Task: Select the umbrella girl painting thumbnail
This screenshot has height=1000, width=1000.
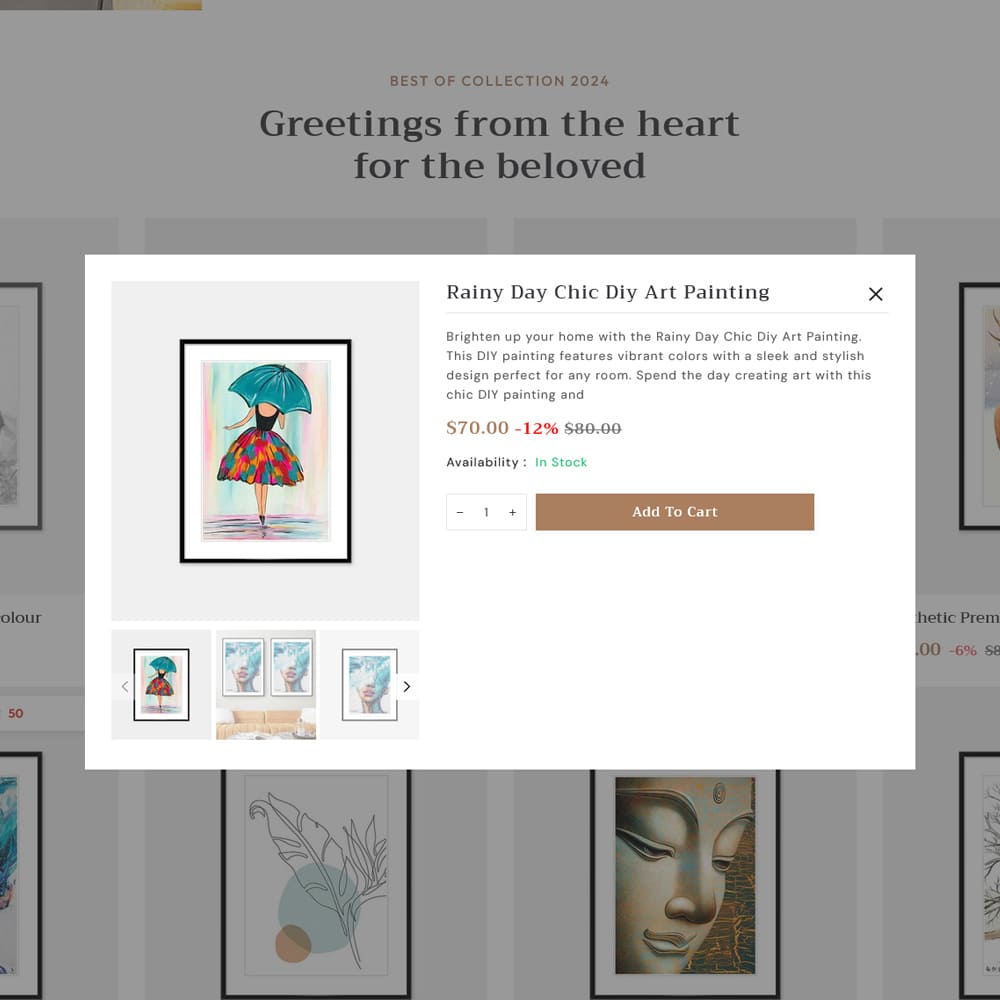Action: click(x=161, y=684)
